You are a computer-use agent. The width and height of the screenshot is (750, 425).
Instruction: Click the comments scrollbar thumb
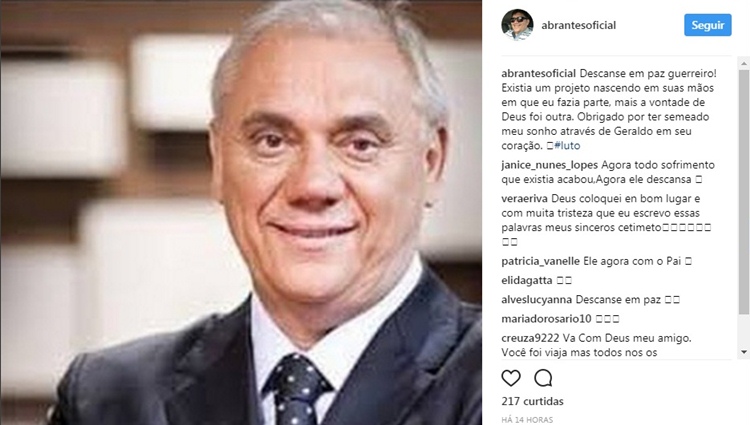744,192
